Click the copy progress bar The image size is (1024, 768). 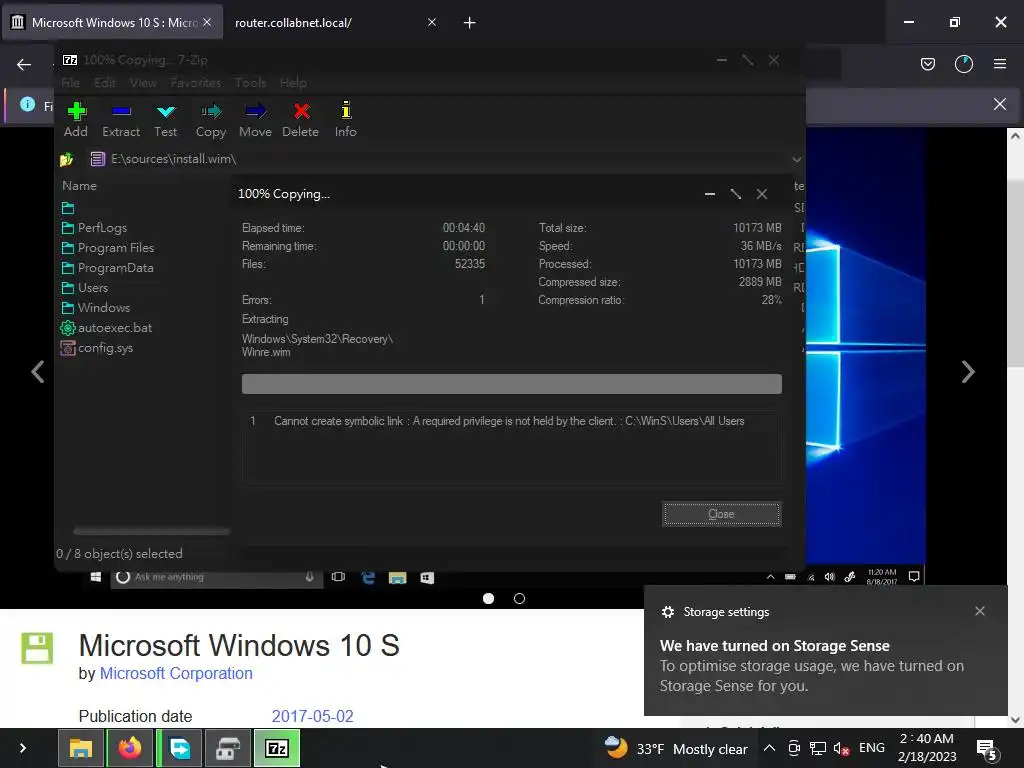pos(511,384)
